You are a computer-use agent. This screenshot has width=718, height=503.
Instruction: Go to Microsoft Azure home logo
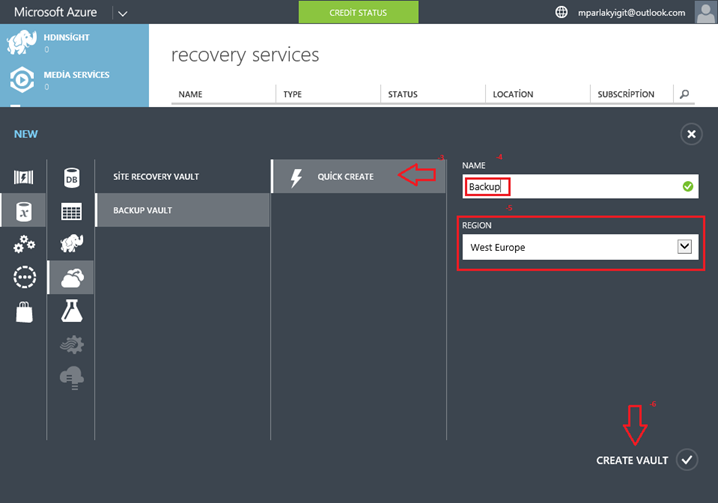55,12
